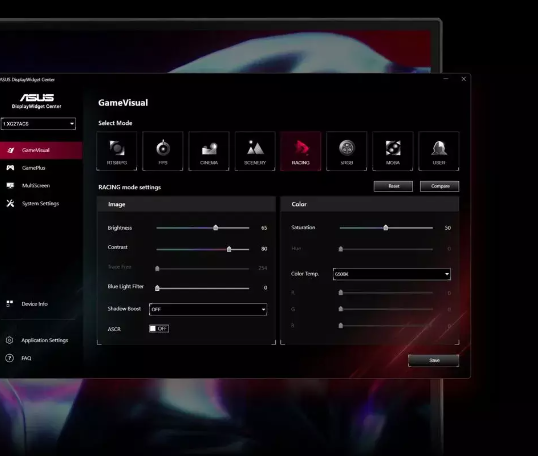538x456 pixels.
Task: Select the Scenery GameVisual mode
Action: click(255, 151)
